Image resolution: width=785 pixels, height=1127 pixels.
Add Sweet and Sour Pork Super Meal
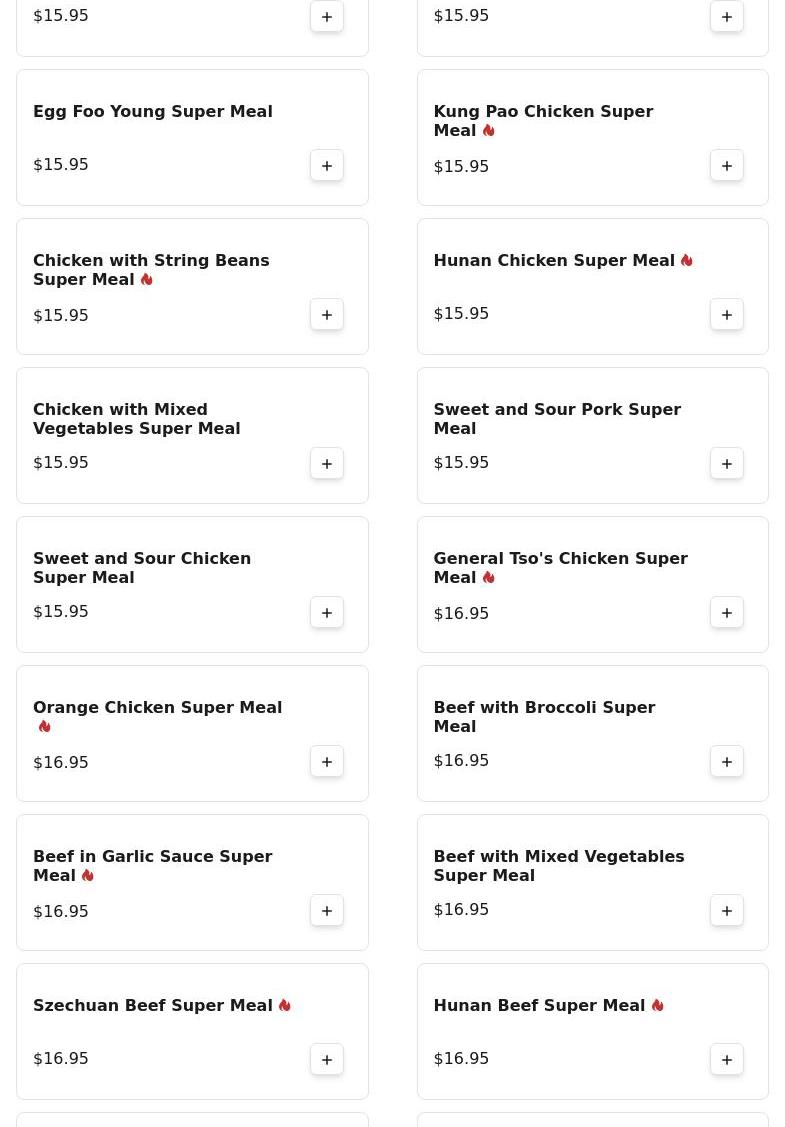tap(727, 463)
